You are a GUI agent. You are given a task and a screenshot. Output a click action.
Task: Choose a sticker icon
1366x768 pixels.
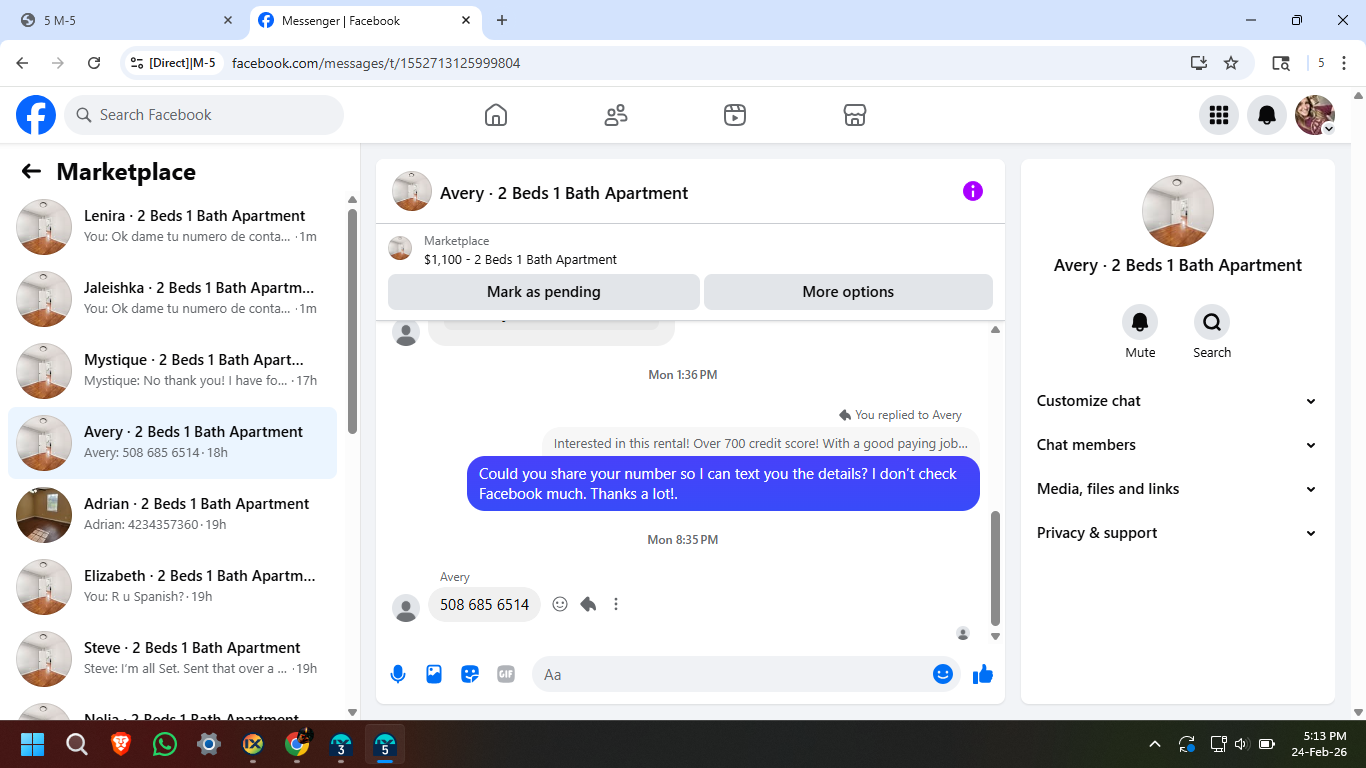pyautogui.click(x=470, y=674)
